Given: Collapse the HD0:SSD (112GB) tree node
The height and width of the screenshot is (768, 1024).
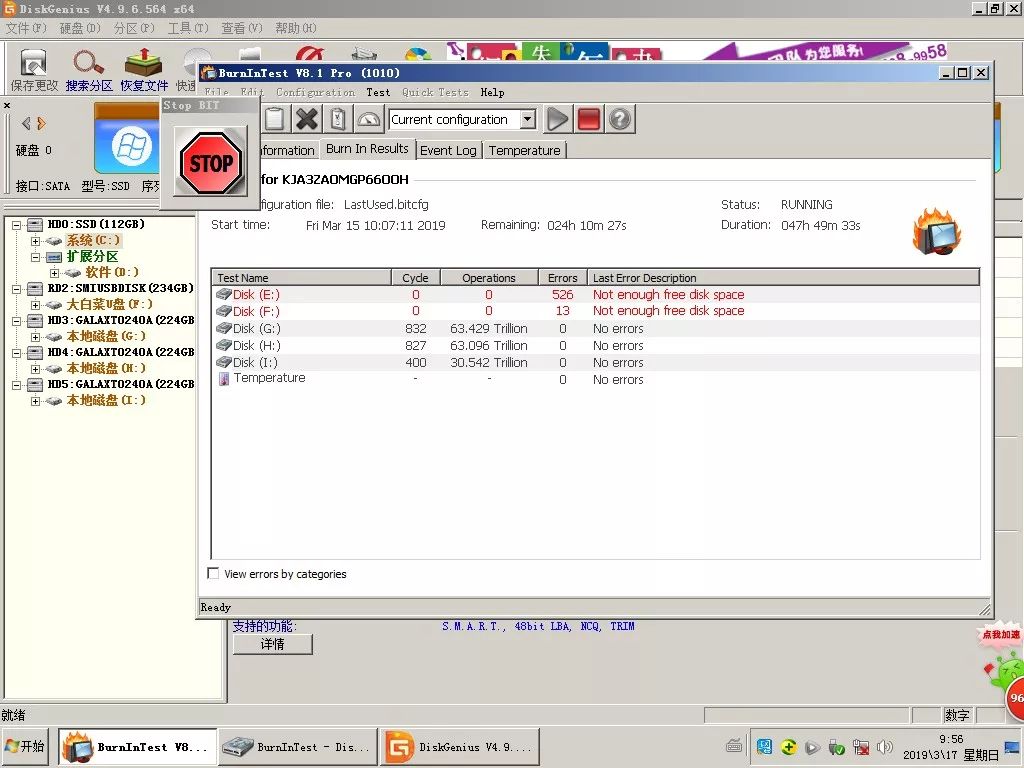Looking at the screenshot, I should [17, 225].
